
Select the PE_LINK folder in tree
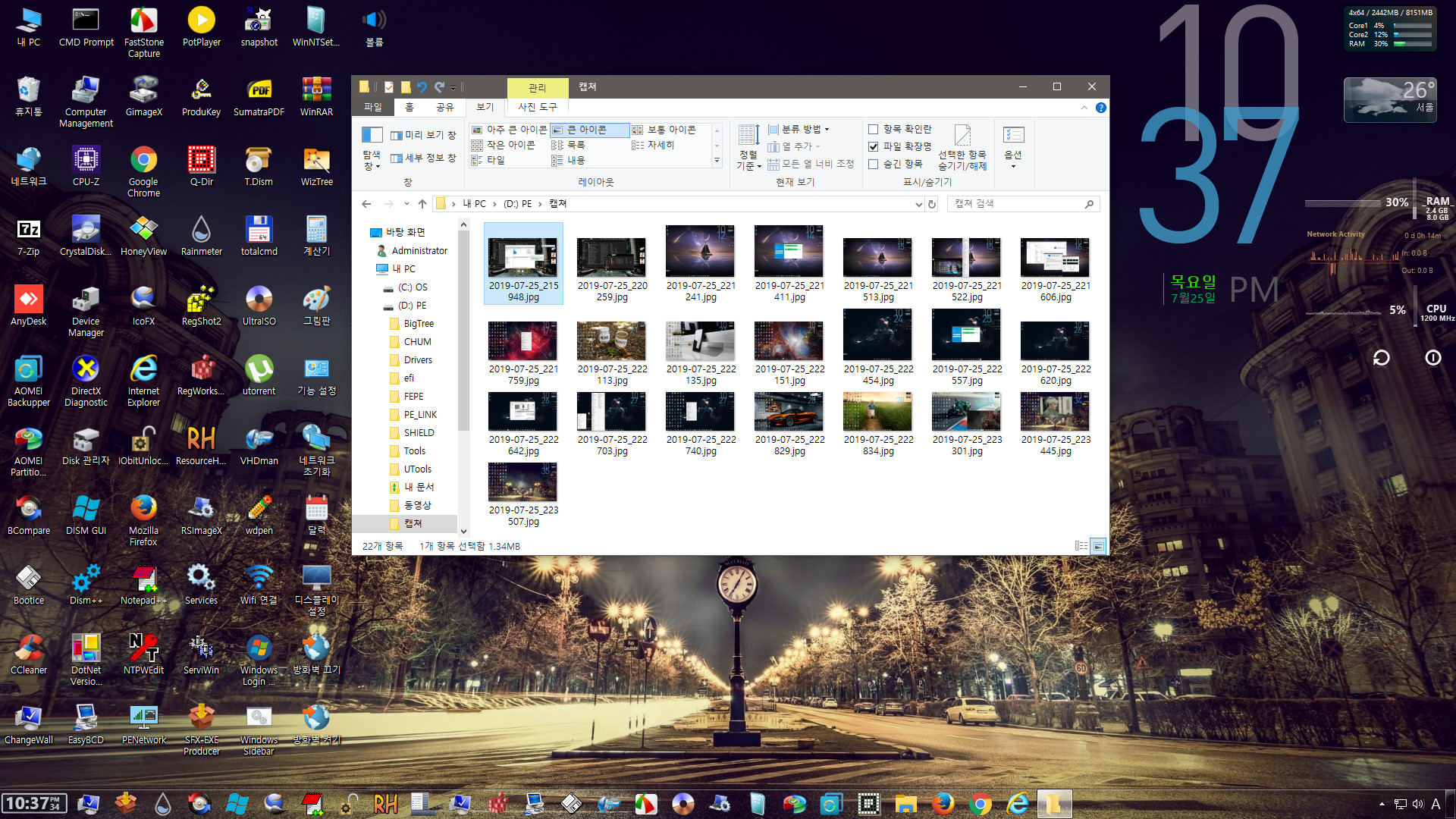420,415
